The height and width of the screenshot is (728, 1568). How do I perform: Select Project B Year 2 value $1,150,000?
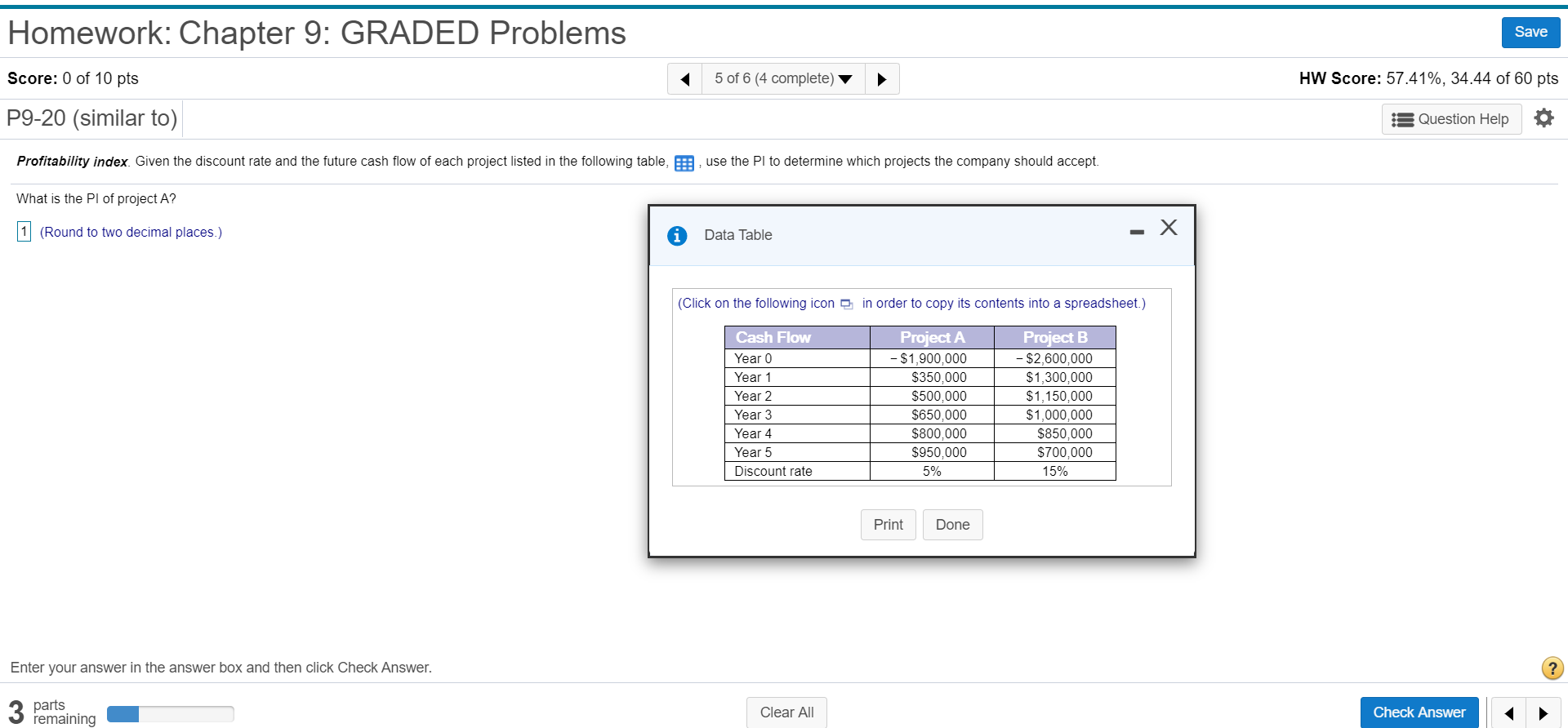(x=1059, y=396)
